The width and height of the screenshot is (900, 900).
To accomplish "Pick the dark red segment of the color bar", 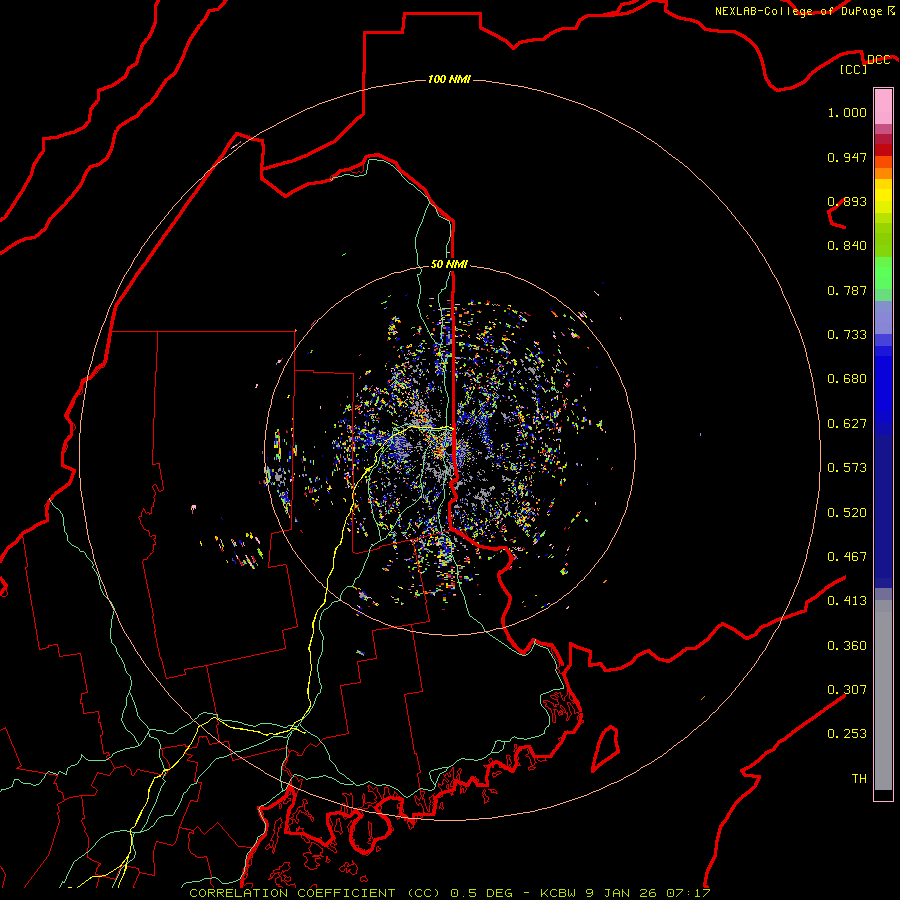I will (883, 150).
